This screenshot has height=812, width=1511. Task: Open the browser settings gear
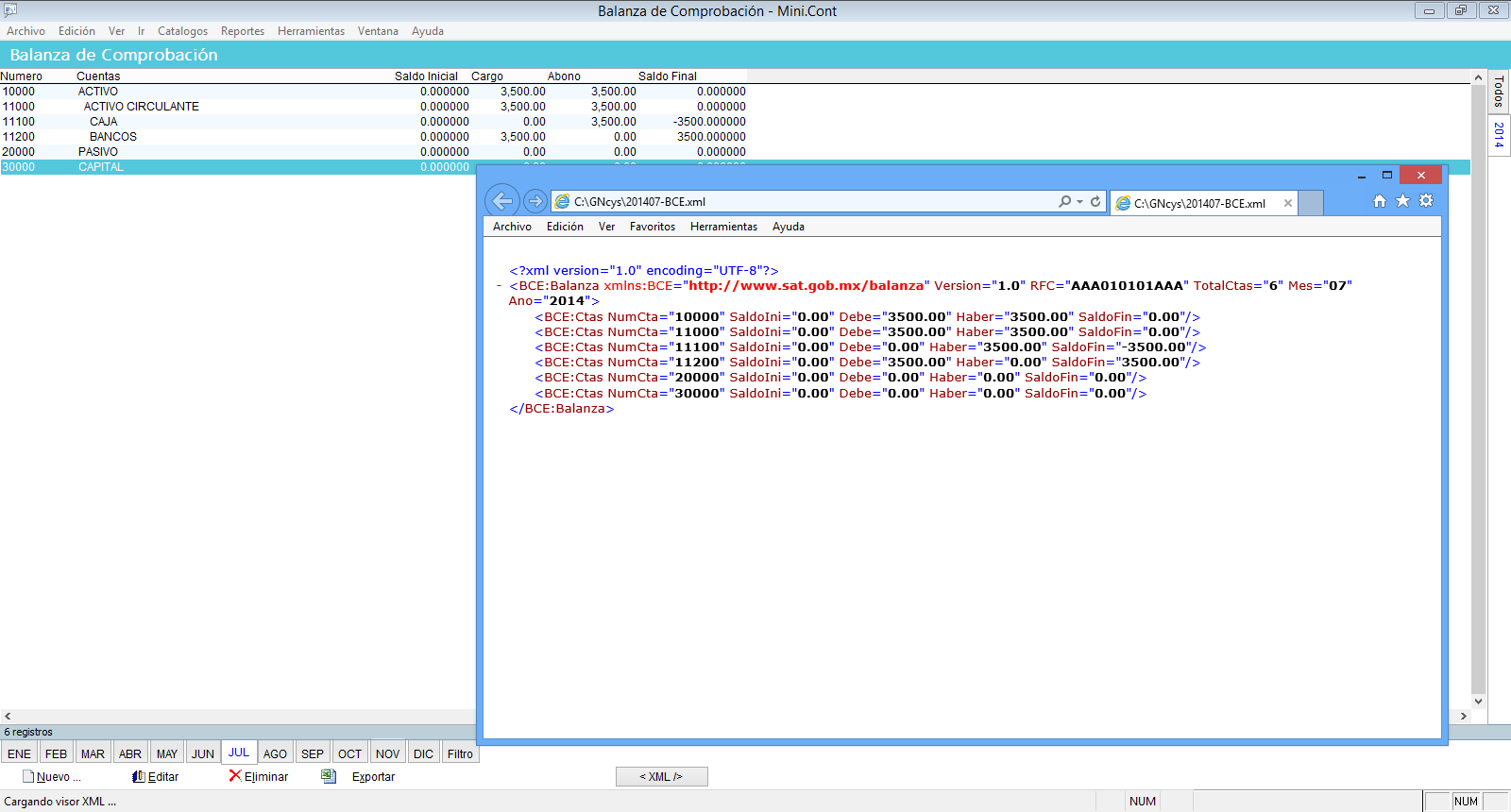coord(1426,200)
